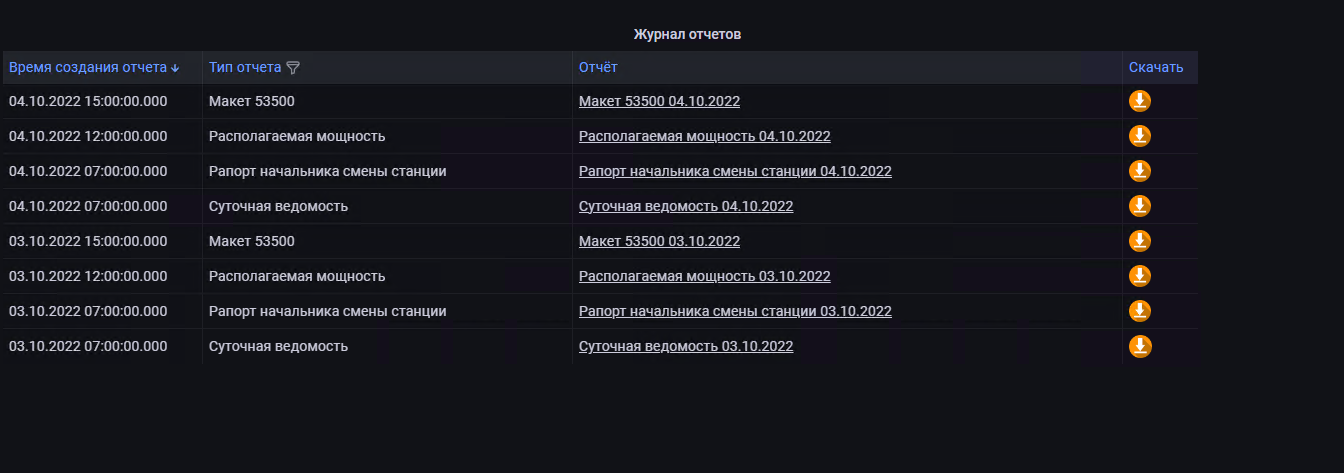This screenshot has width=1344, height=473.
Task: Click the Скачать column header
Action: 1156,67
